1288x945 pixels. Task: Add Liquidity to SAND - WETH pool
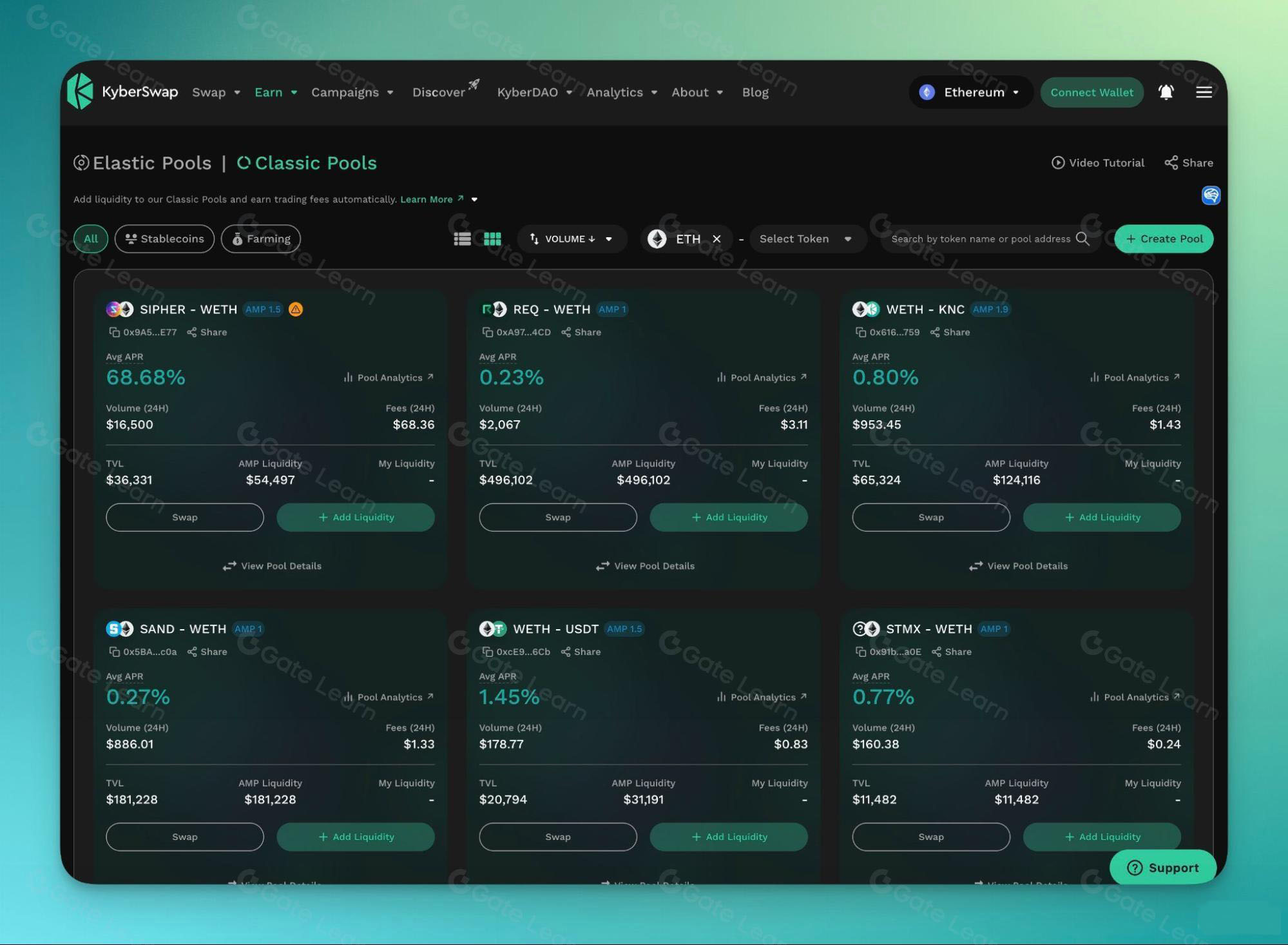click(x=356, y=837)
